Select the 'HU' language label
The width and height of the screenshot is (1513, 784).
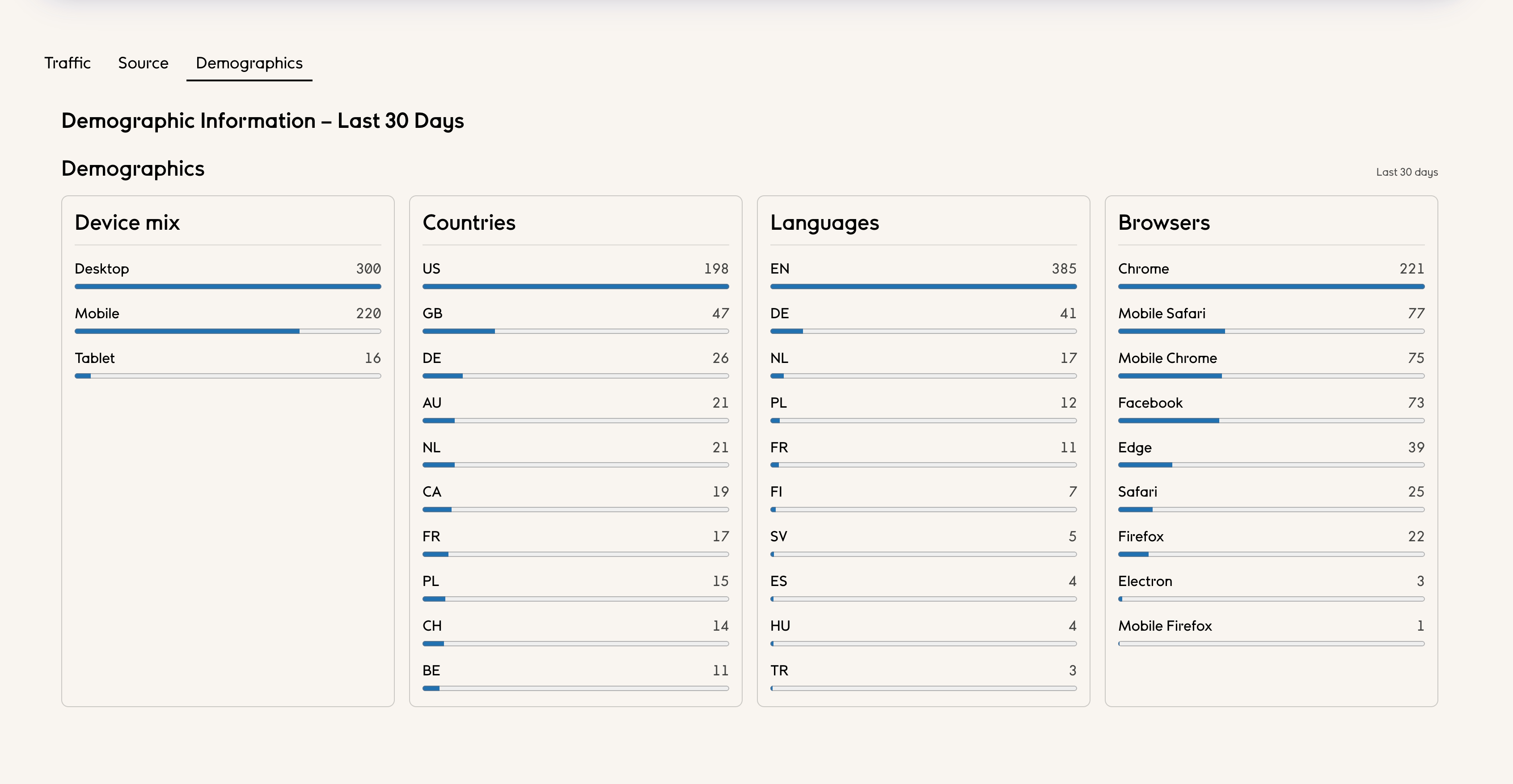[780, 625]
